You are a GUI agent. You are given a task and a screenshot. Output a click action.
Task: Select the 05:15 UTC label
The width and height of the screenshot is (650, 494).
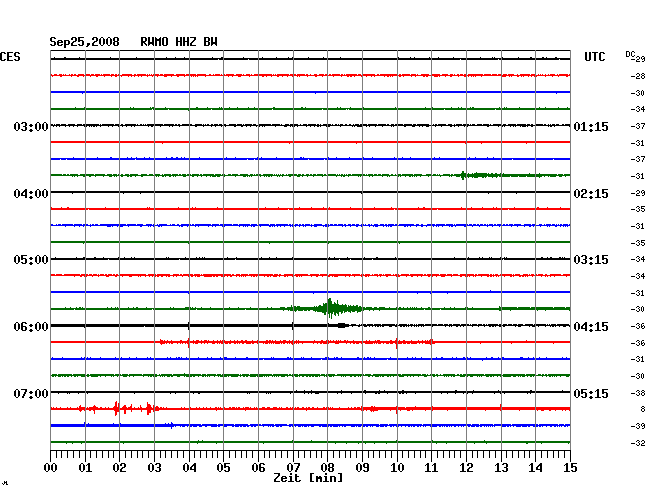tap(591, 393)
